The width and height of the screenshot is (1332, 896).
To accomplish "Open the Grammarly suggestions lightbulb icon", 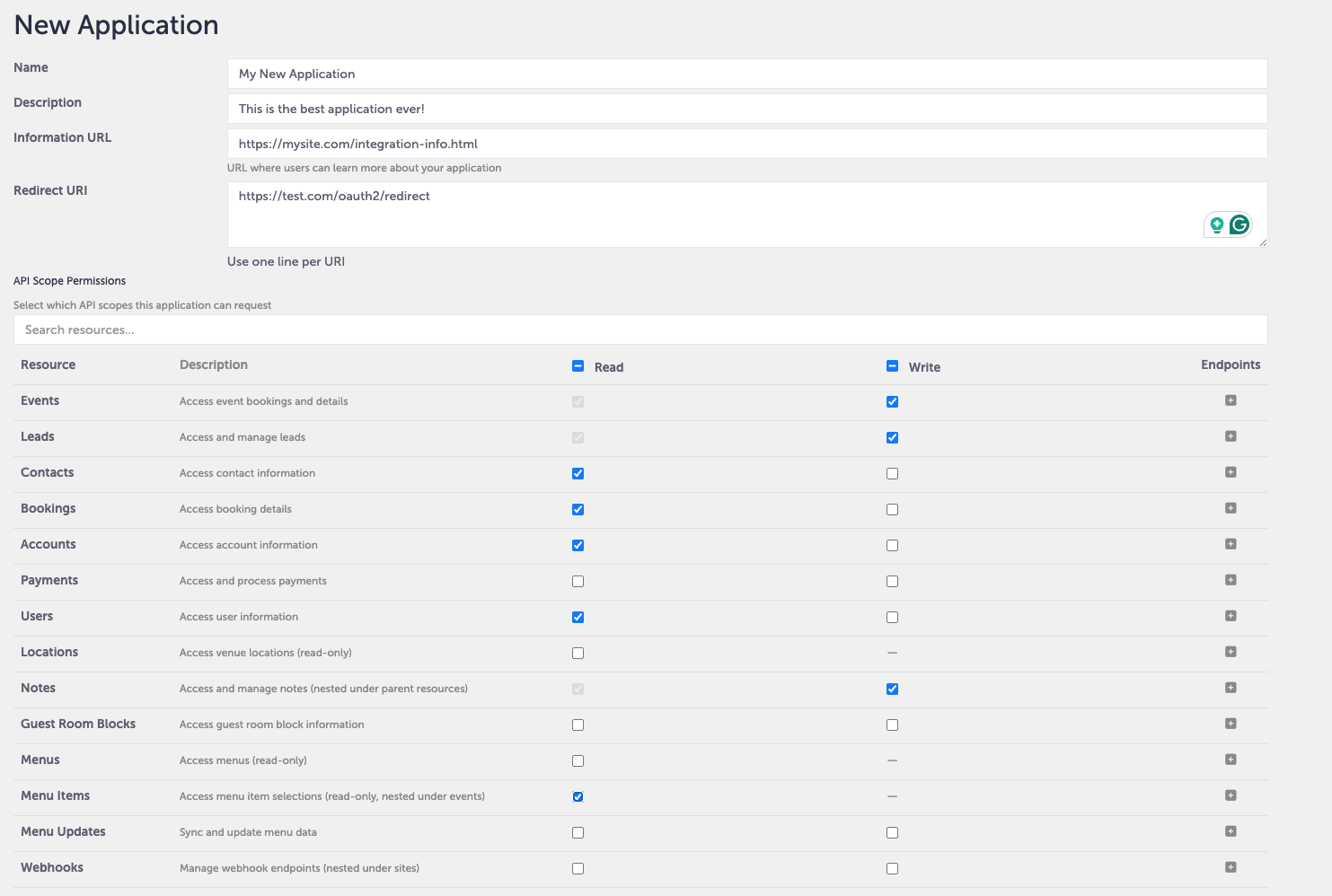I will click(1217, 224).
